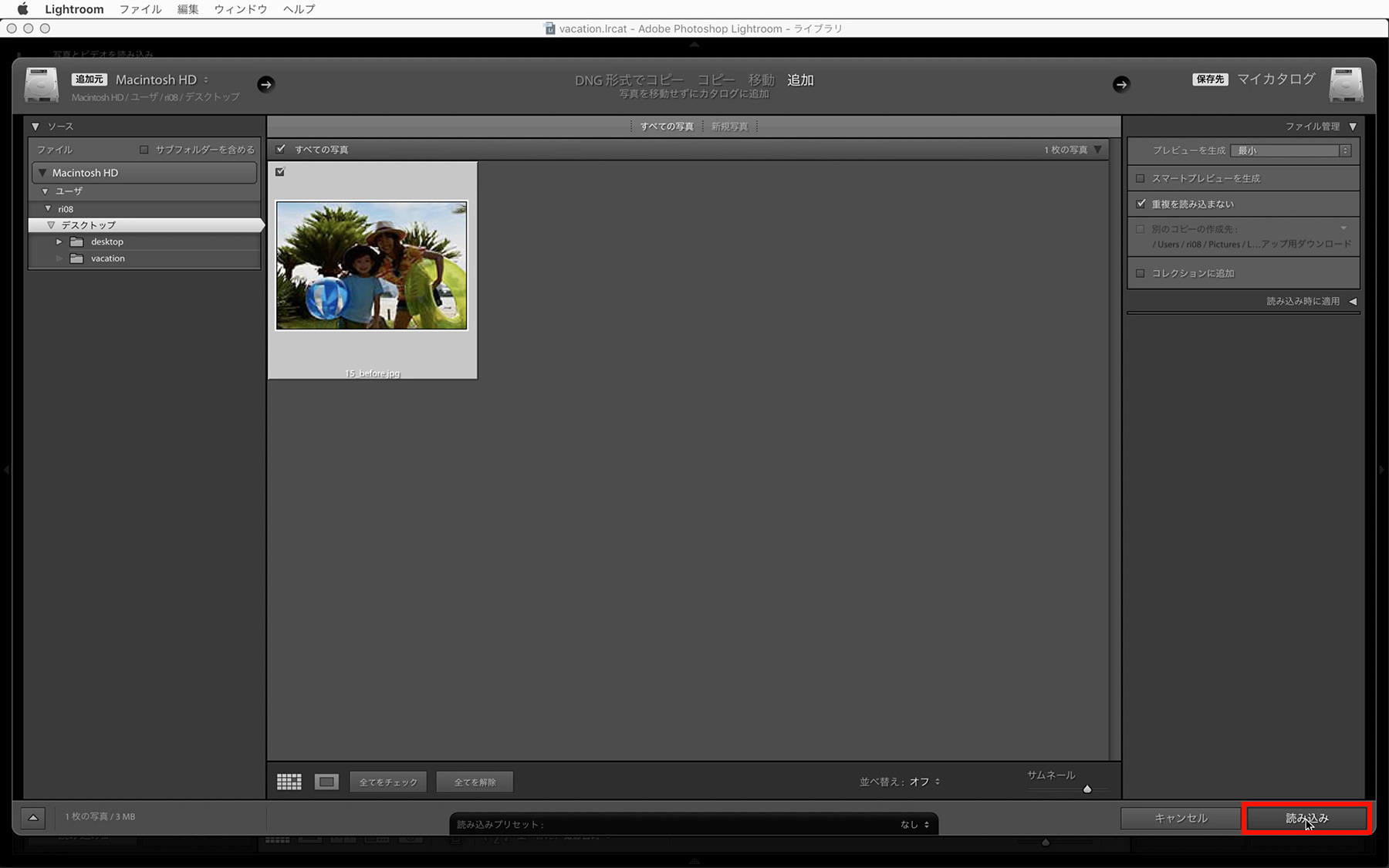
Task: Show すべての写真 tab
Action: click(x=667, y=127)
